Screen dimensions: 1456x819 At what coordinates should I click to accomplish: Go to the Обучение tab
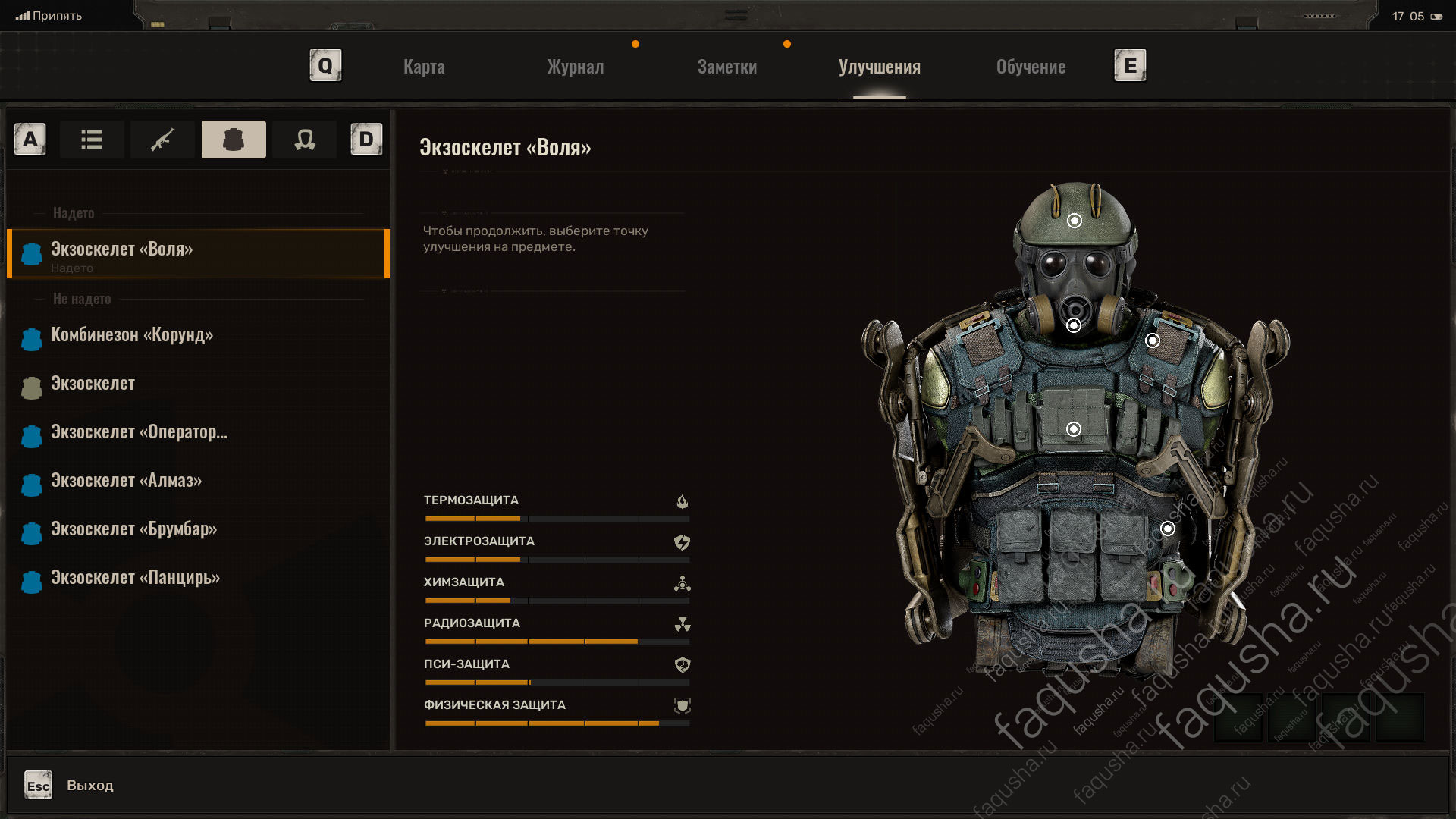1031,67
